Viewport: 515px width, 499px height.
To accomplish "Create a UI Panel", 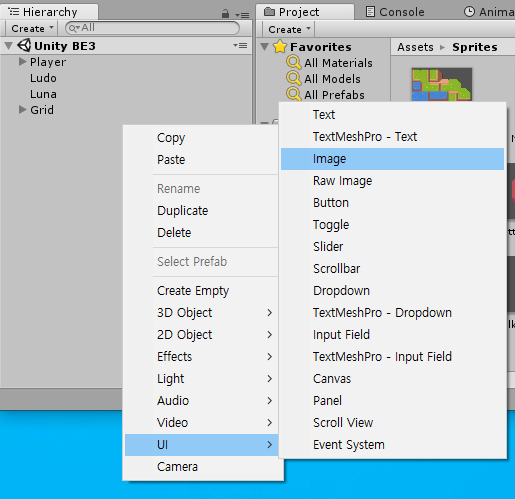I will [392, 401].
